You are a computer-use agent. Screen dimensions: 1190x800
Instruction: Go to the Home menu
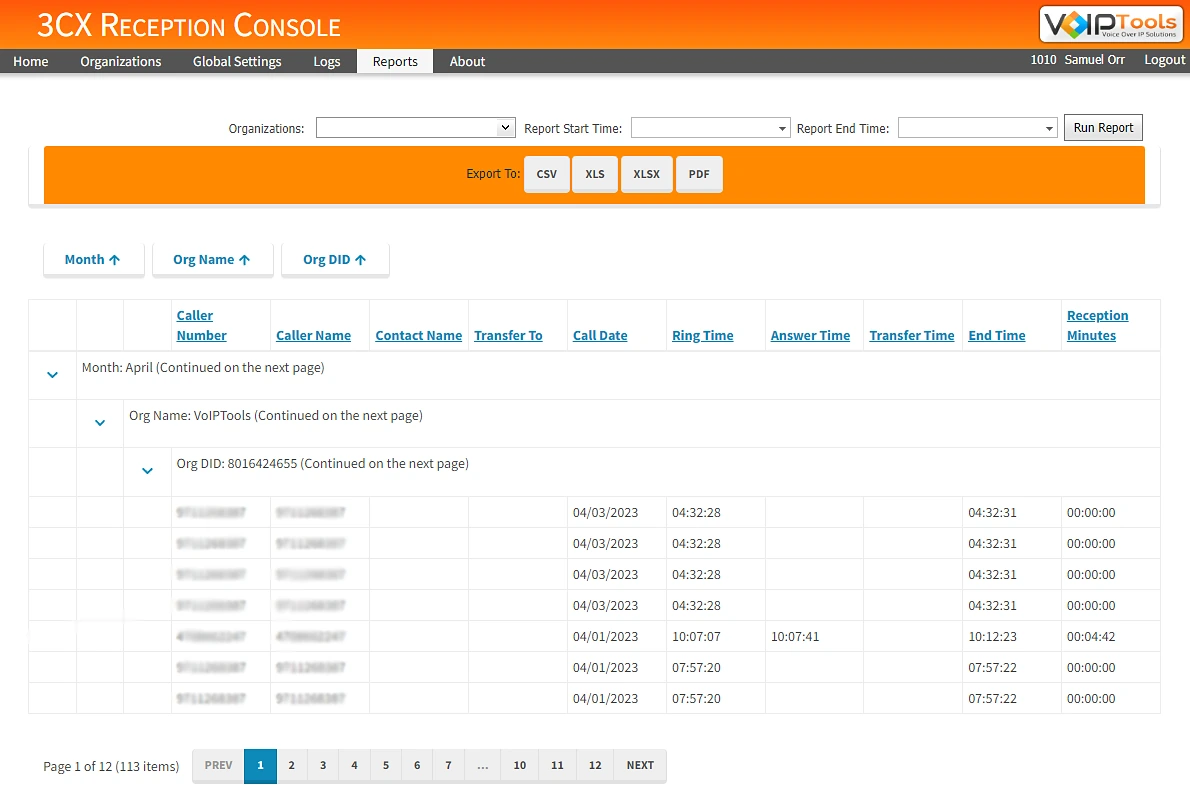(x=30, y=61)
